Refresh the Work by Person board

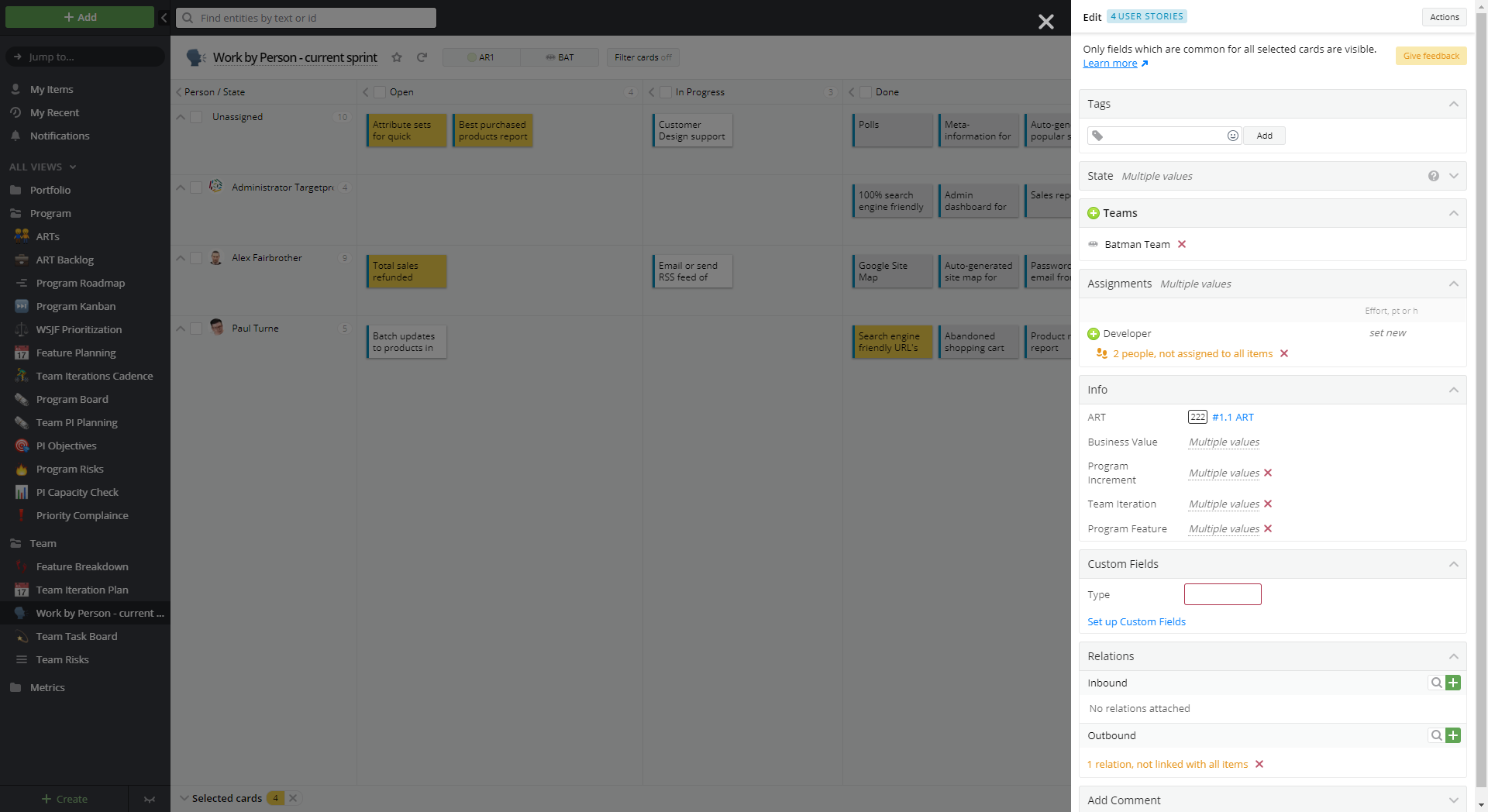click(422, 57)
